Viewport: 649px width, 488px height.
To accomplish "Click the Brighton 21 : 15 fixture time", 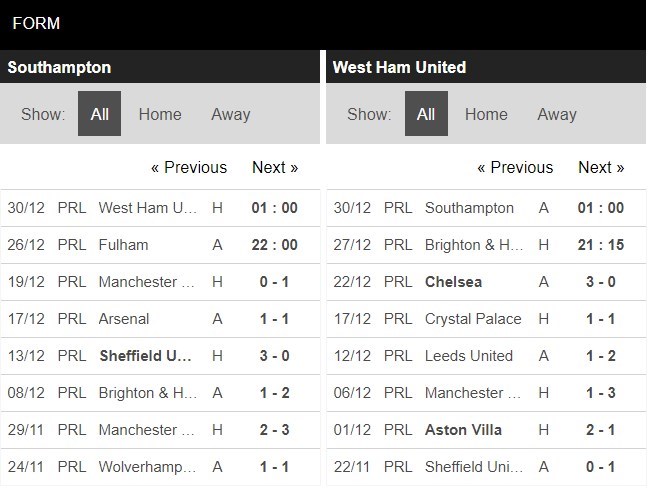I will point(601,245).
